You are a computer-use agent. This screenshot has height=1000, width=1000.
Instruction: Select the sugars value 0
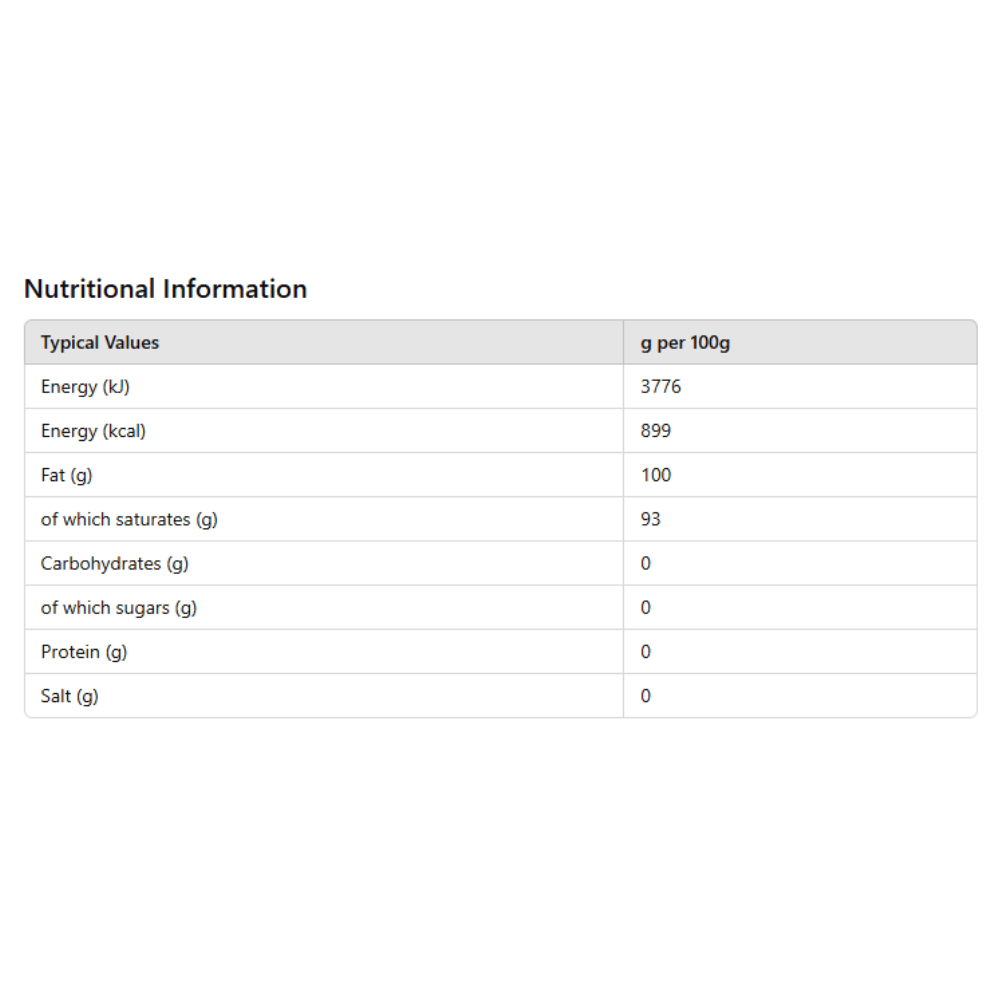click(x=645, y=608)
